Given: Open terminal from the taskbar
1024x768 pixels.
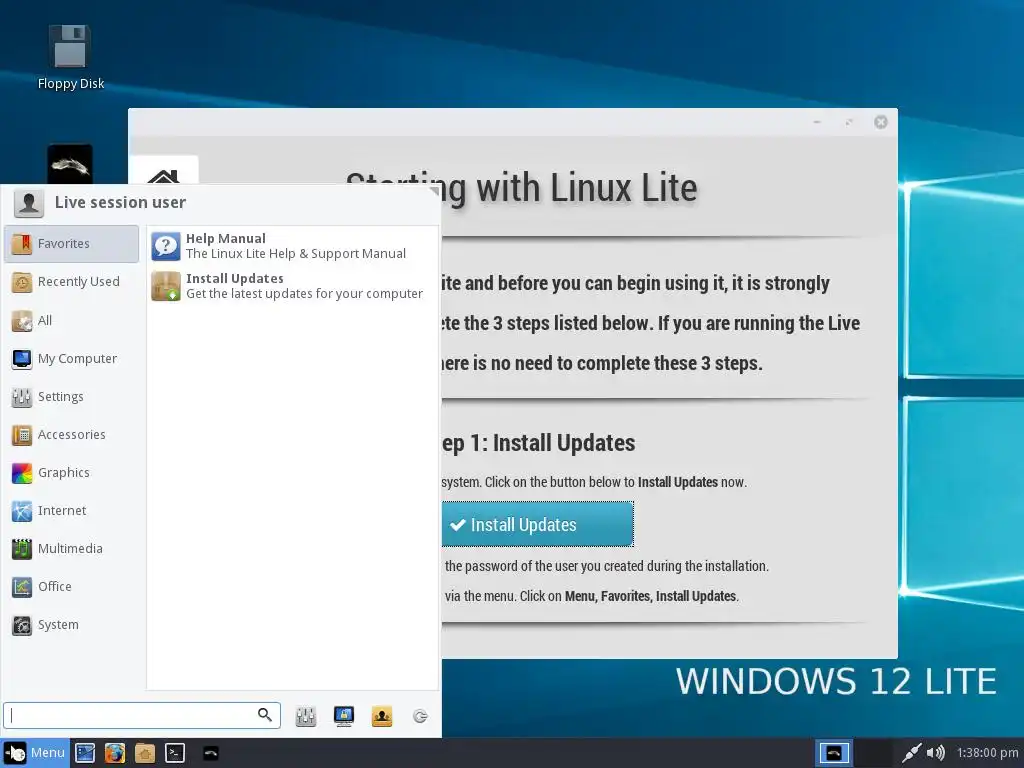Looking at the screenshot, I should click(175, 753).
